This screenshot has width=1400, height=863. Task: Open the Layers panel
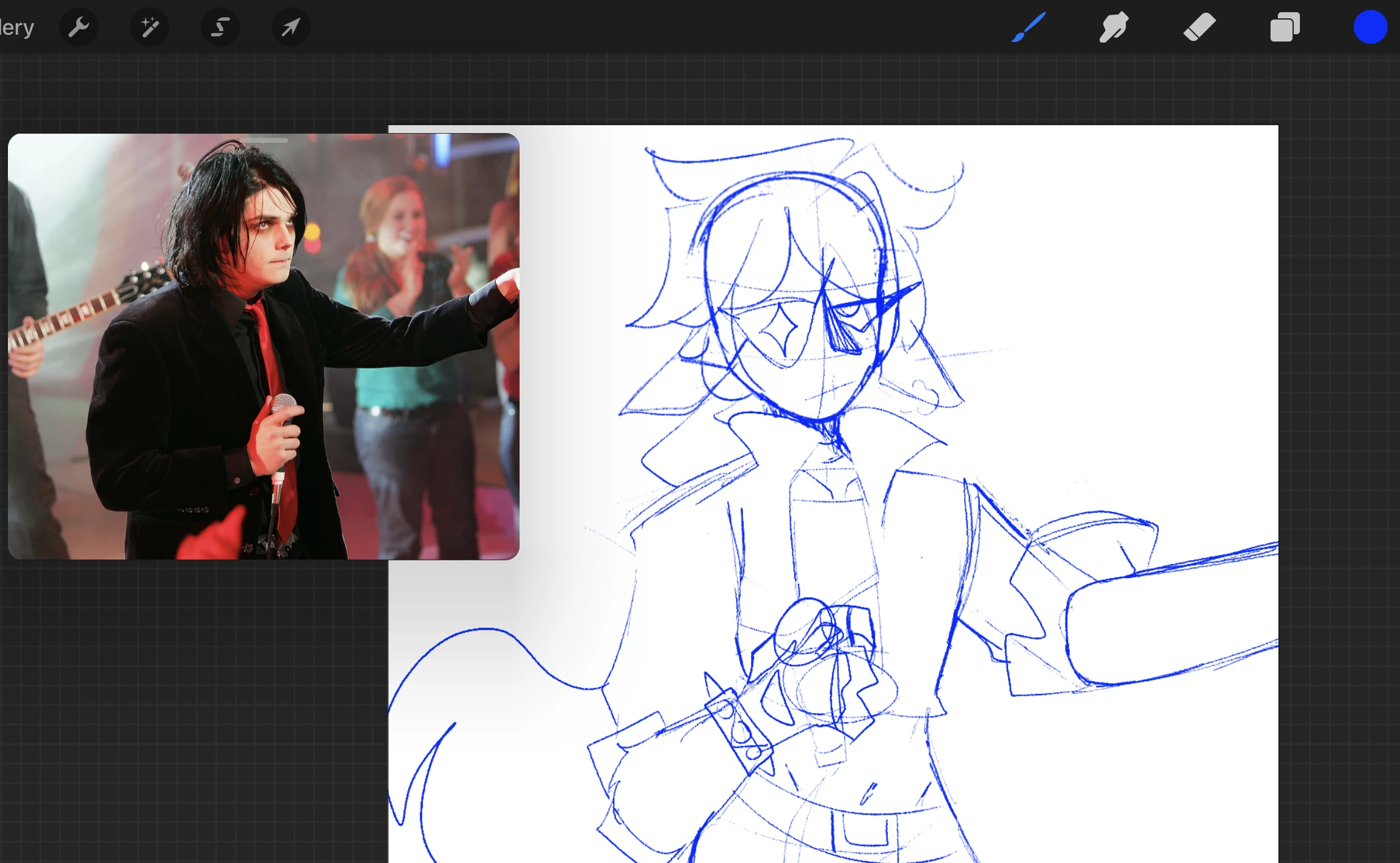[x=1285, y=27]
